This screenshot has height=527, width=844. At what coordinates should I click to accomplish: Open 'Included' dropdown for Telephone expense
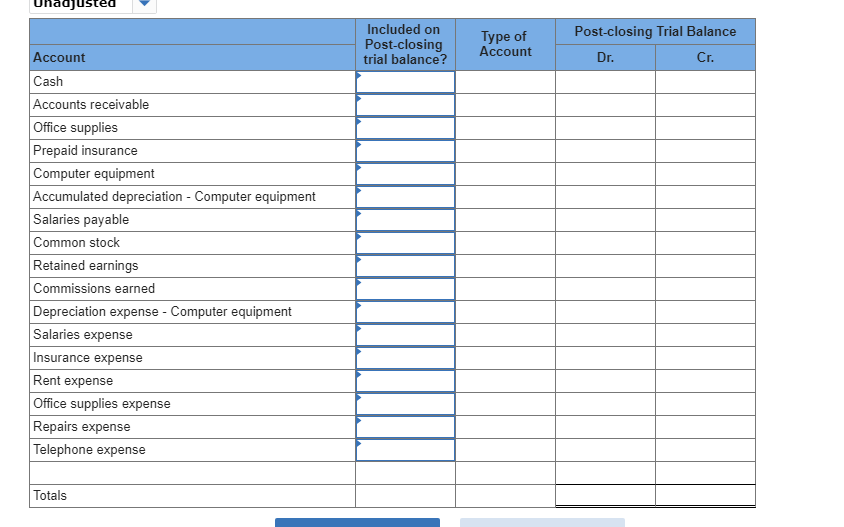point(405,450)
